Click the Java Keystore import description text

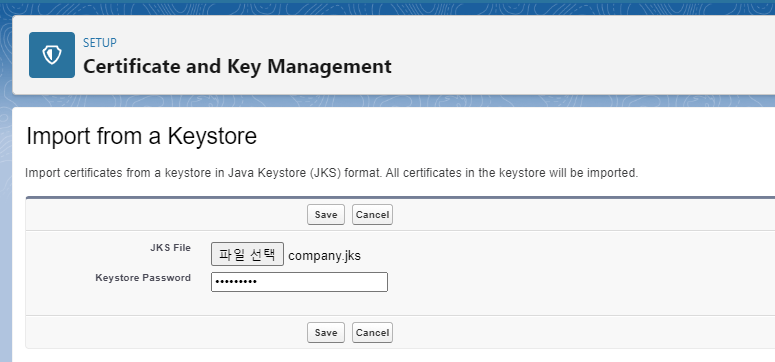(332, 174)
